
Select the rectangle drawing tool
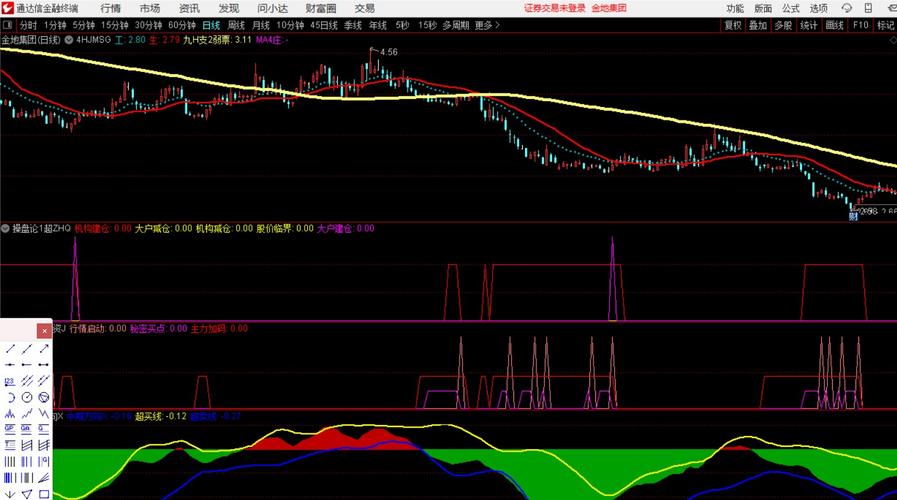(43, 494)
